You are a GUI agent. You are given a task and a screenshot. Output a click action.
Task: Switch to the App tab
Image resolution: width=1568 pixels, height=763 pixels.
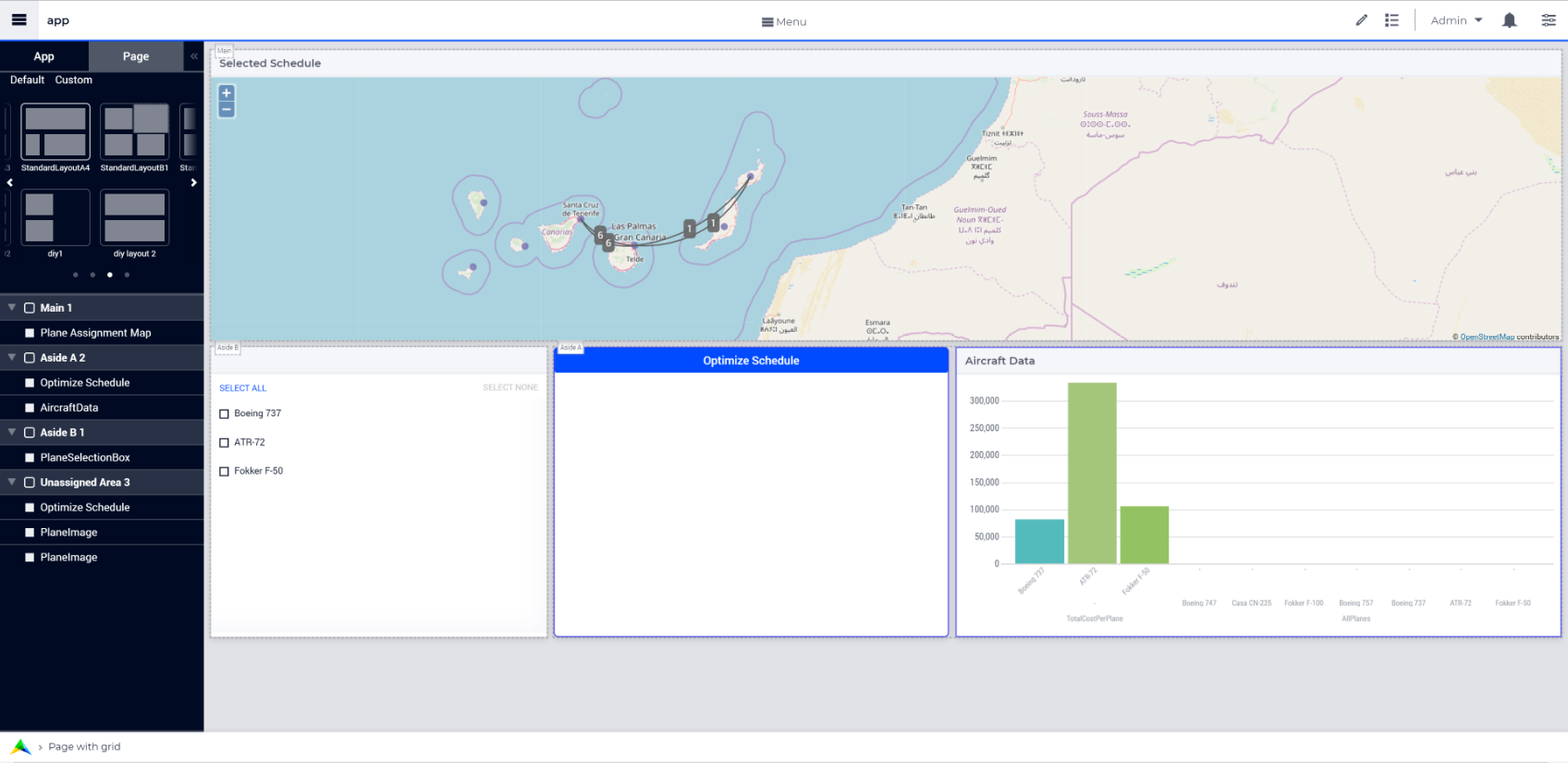coord(44,56)
